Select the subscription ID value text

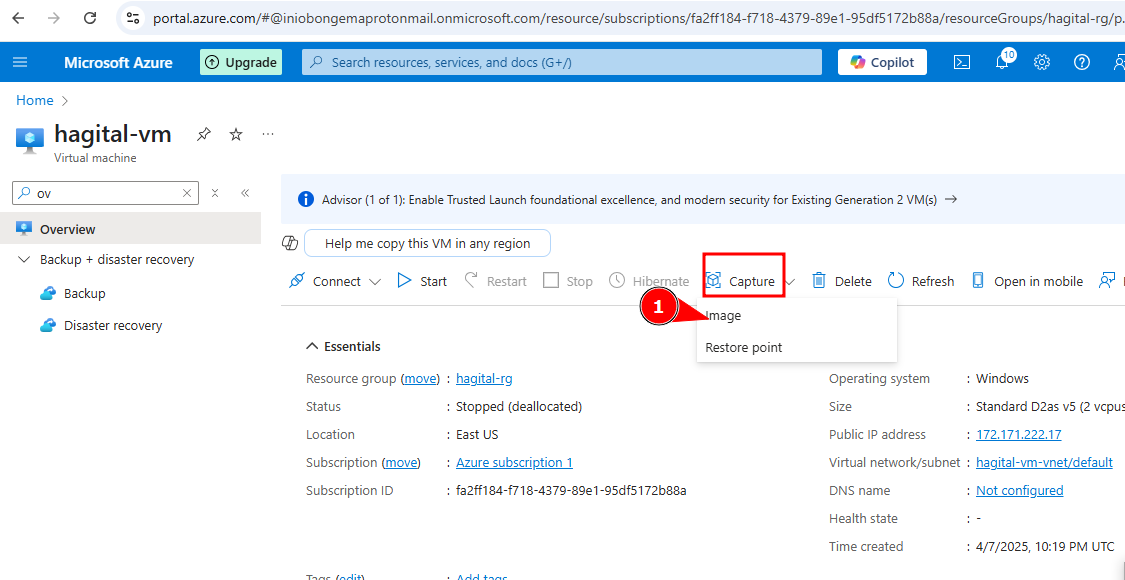571,490
